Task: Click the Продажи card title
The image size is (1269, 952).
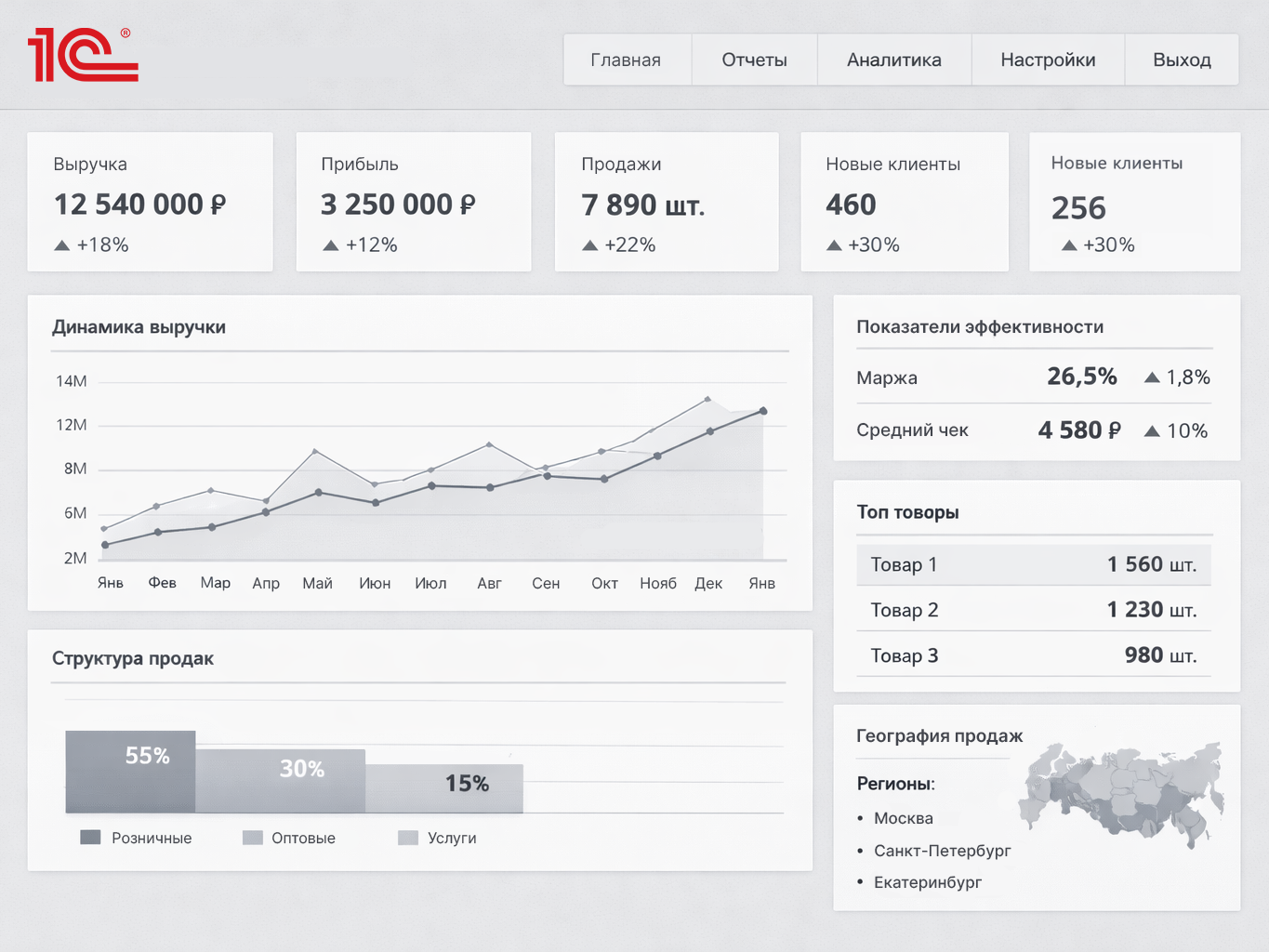Action: (x=621, y=165)
